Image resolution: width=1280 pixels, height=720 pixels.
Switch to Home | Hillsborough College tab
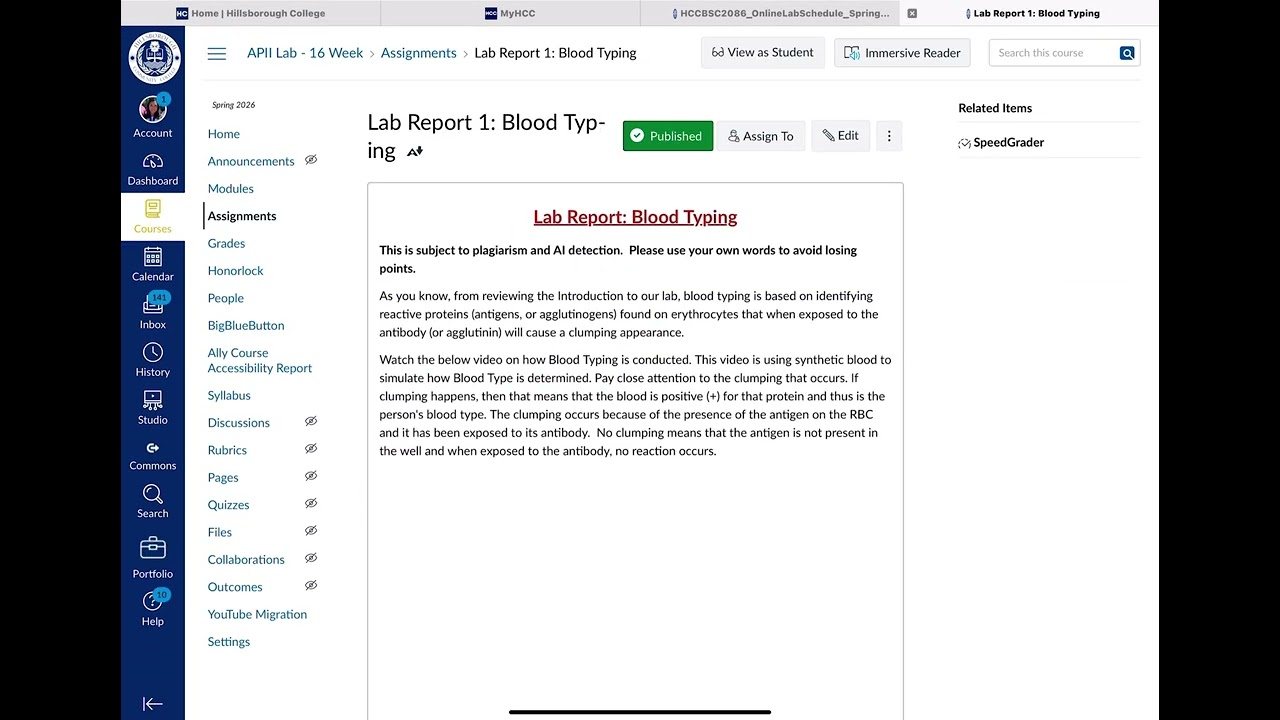[250, 13]
